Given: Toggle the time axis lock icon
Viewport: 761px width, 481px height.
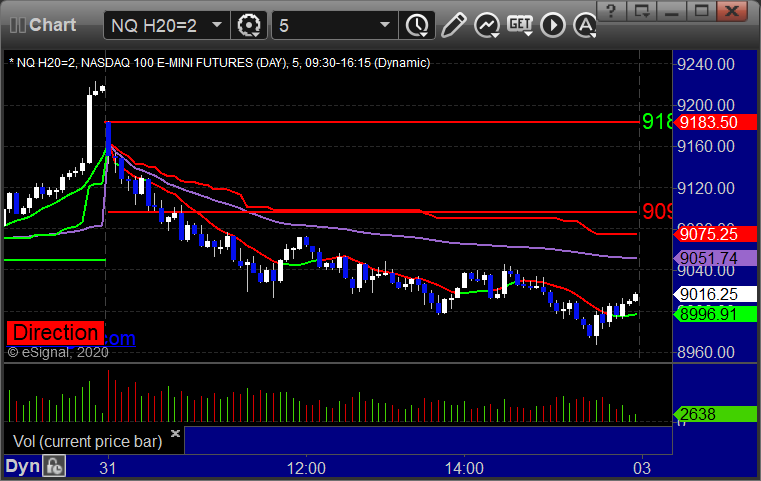Looking at the screenshot, I should (x=54, y=466).
